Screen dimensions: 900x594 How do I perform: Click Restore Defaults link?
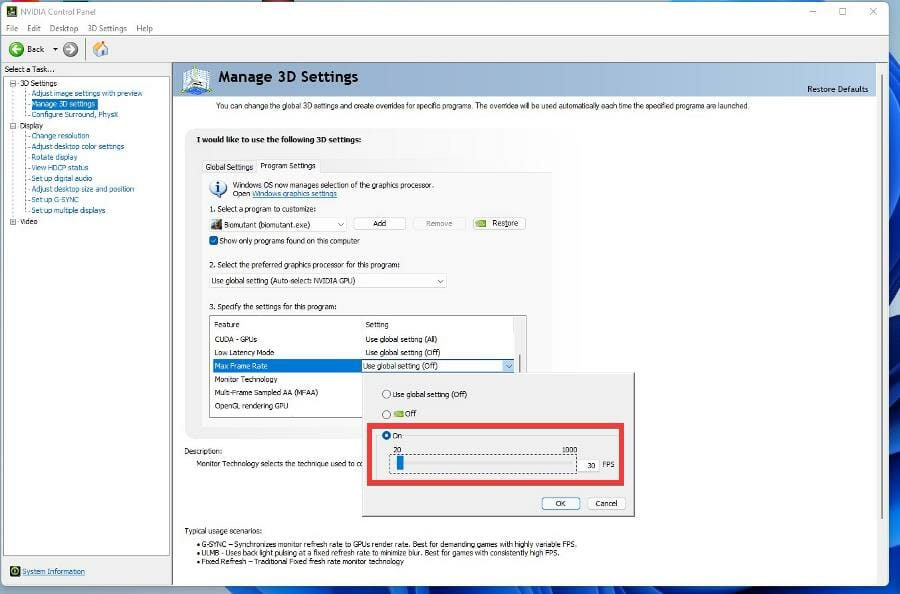(837, 89)
